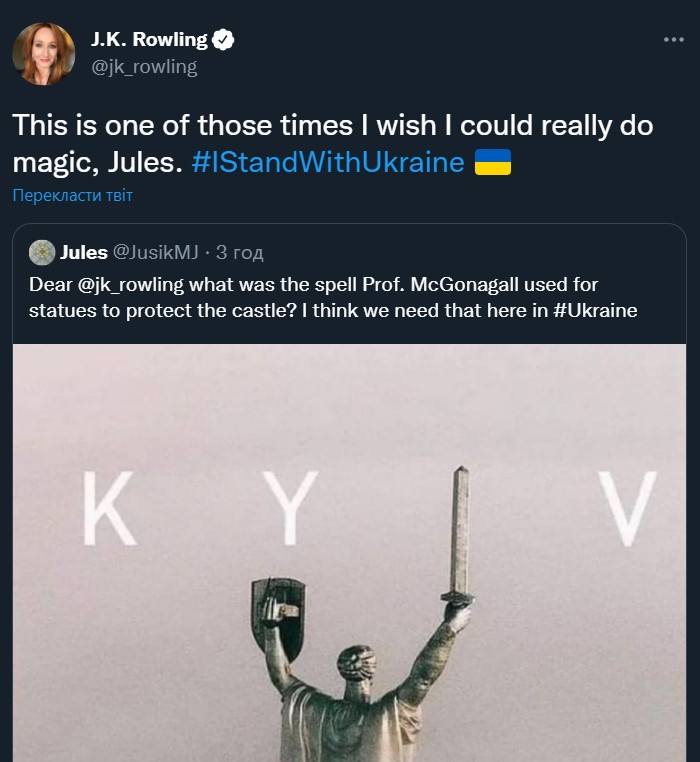
Task: Open the @jk_rowling handle link
Action: (x=144, y=67)
